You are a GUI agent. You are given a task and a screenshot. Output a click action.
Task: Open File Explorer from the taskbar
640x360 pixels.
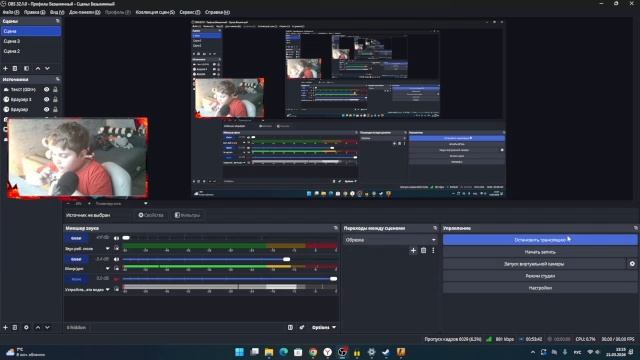[269, 352]
